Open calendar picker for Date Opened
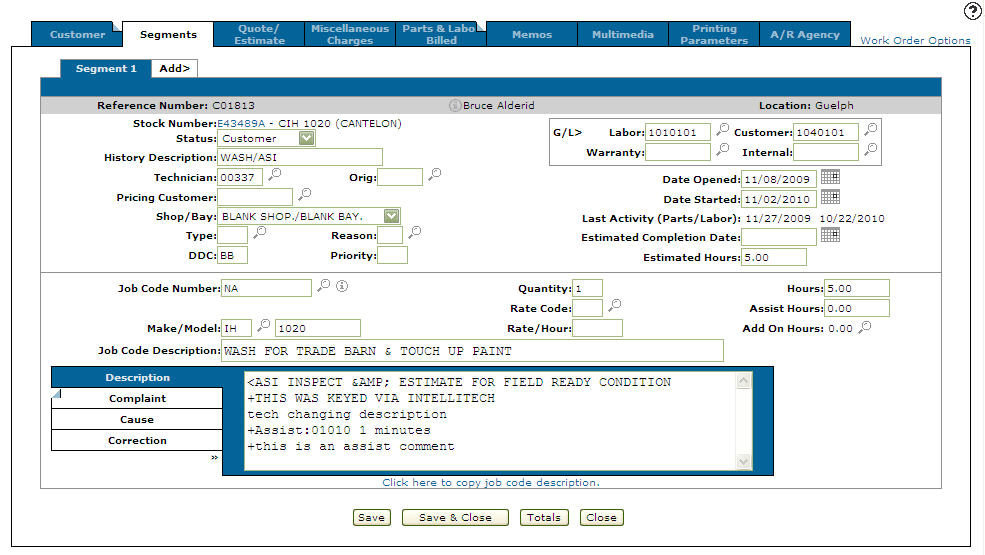Screen dimensions: 985x555 830,177
